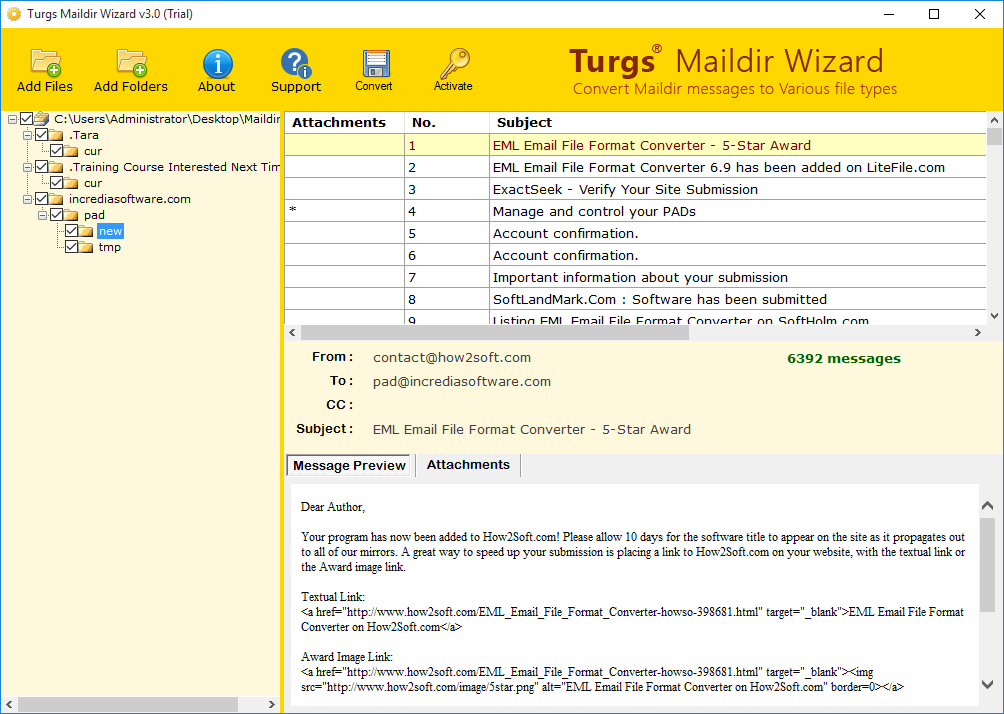Click preview pane scroll up arrow
Image resolution: width=1004 pixels, height=714 pixels.
[987, 506]
